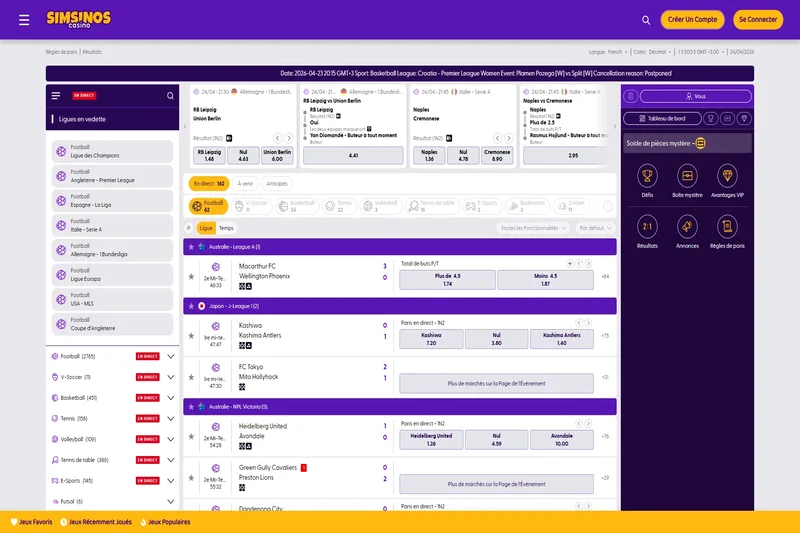Star the Australie - NPL Victoria league
Screen dimensions: 800x533
(191, 407)
